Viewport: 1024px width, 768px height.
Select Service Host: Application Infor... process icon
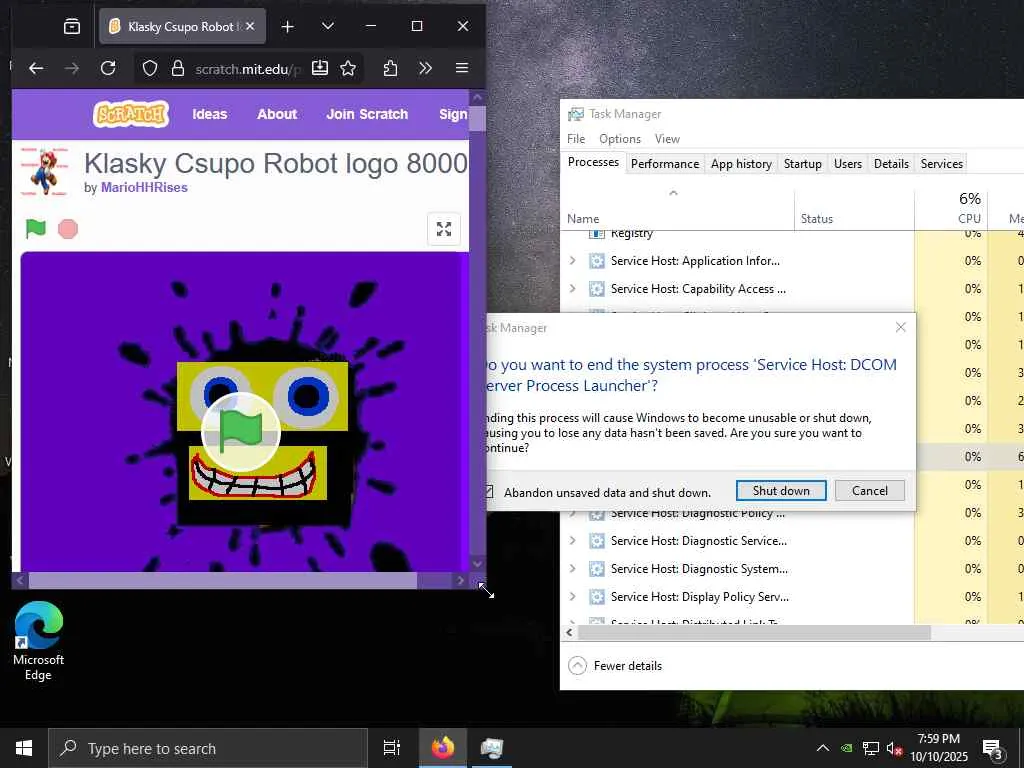tap(597, 261)
